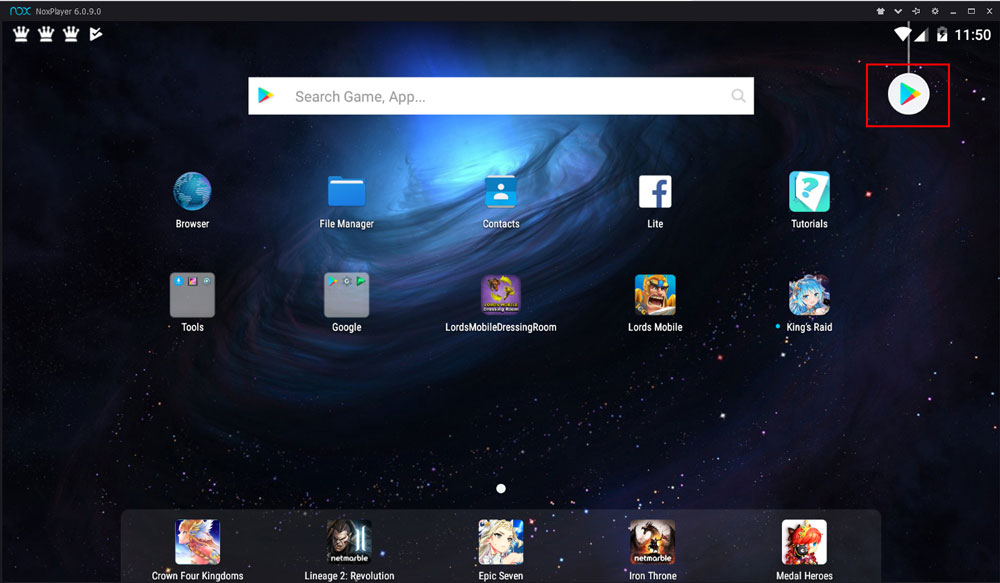Launch King's Raid game

click(x=809, y=295)
